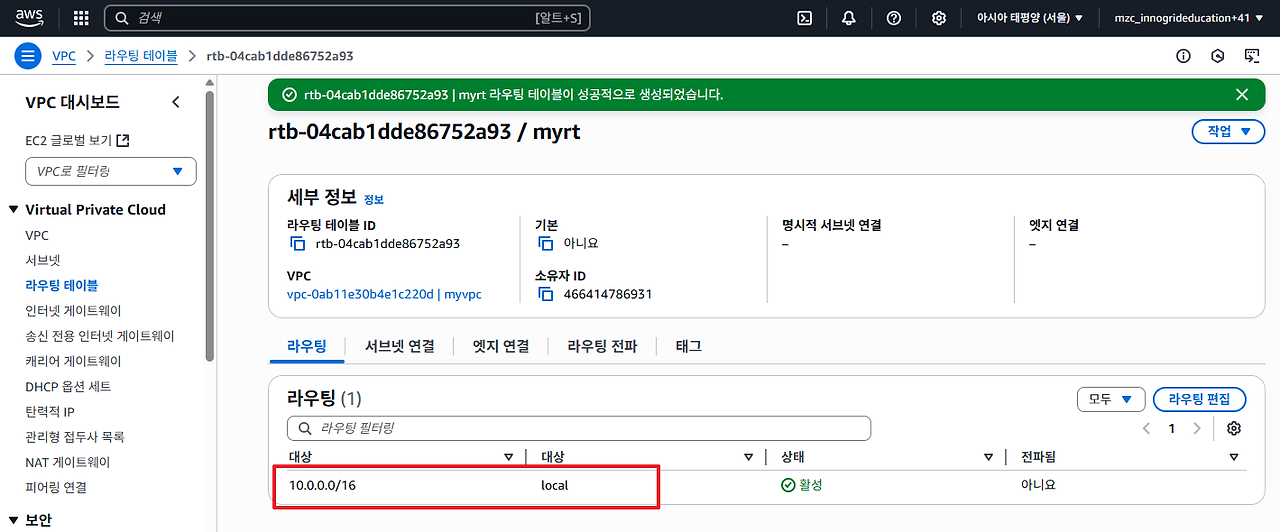The width and height of the screenshot is (1280, 532).
Task: Open the screen-share icon near breadcrumb
Action: click(1252, 56)
